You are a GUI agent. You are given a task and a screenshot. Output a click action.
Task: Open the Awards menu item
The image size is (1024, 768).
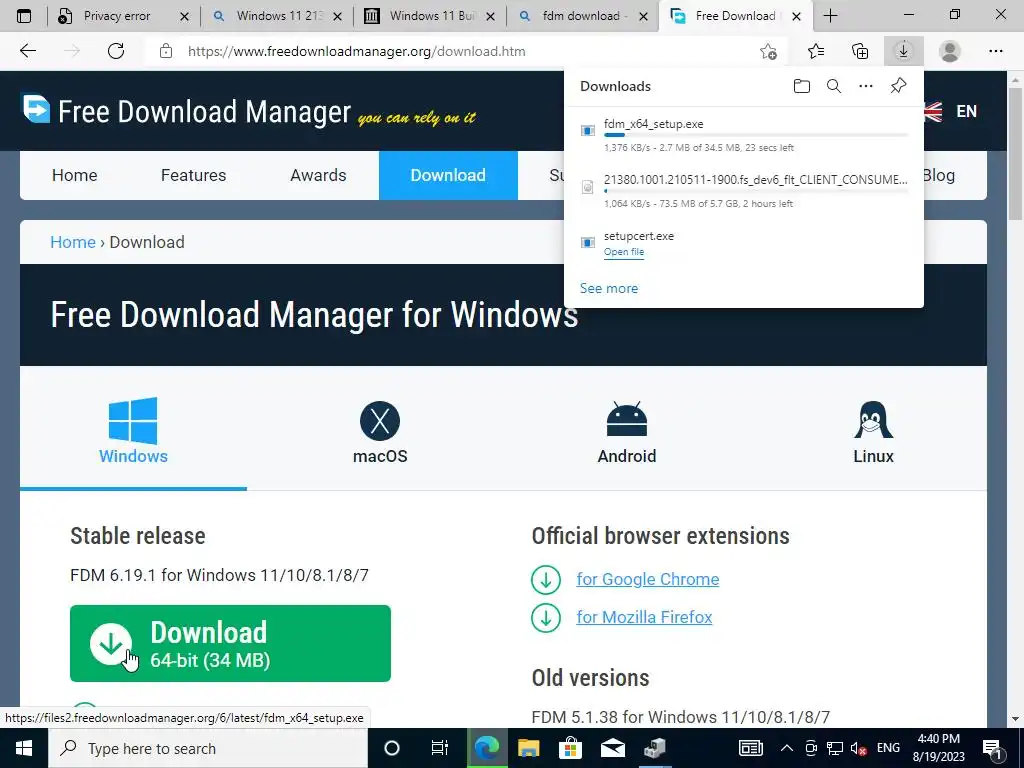pyautogui.click(x=319, y=175)
